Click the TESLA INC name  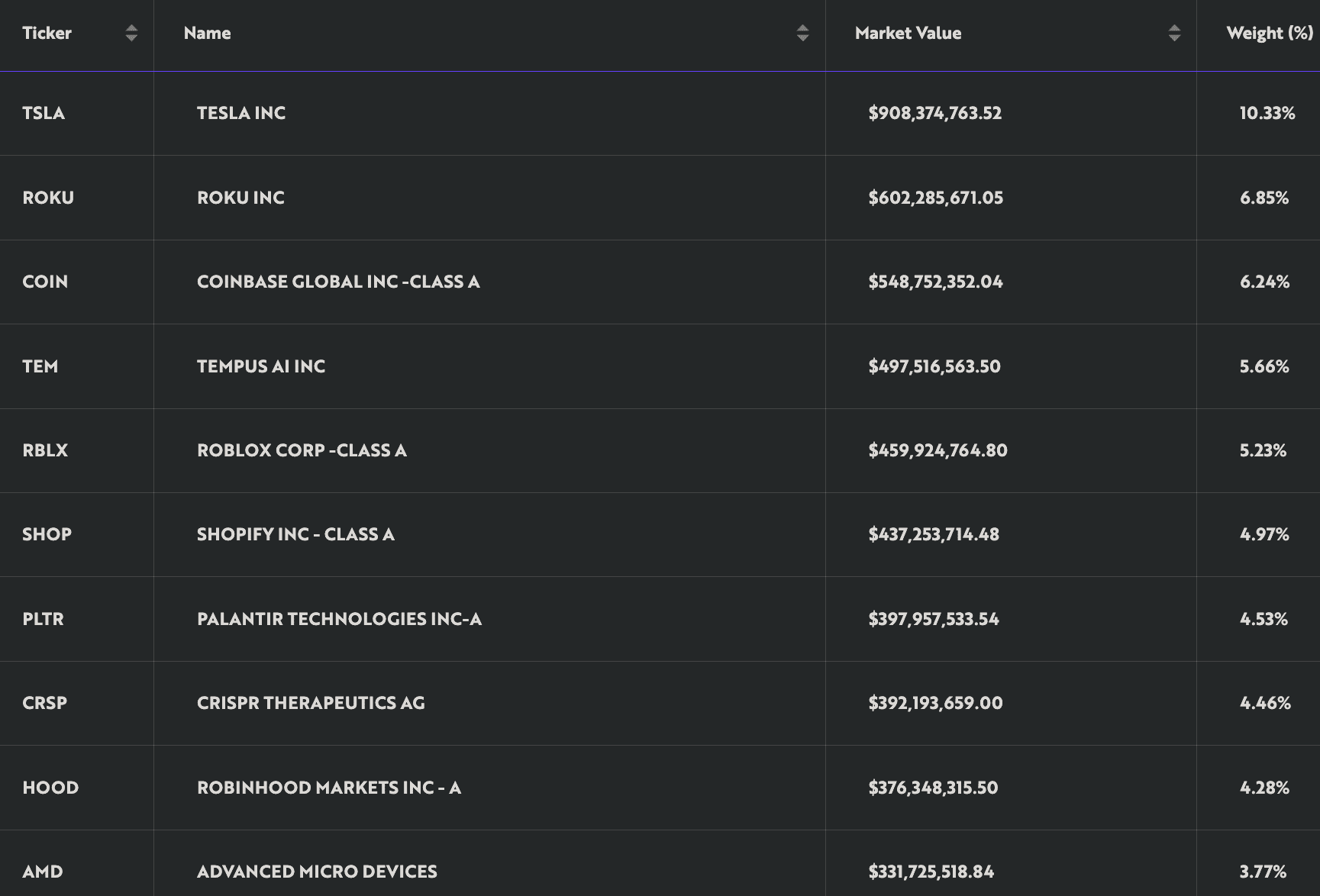(x=241, y=113)
